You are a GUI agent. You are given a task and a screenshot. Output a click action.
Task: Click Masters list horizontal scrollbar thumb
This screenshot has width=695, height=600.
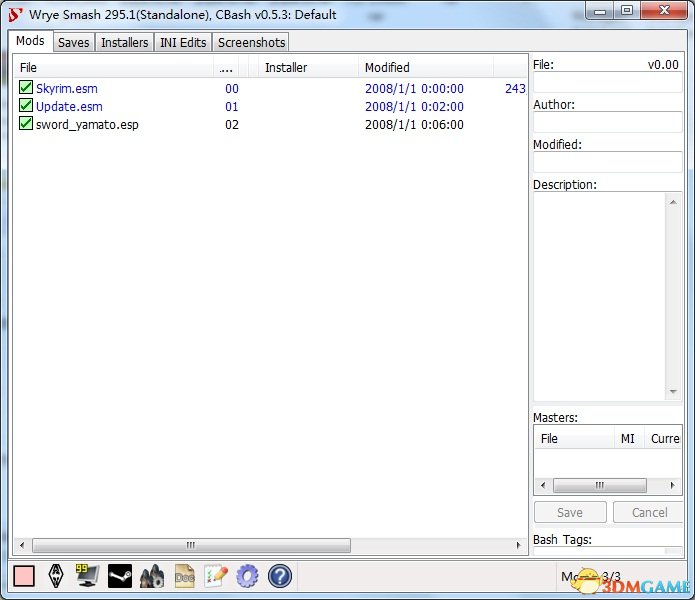(x=600, y=485)
